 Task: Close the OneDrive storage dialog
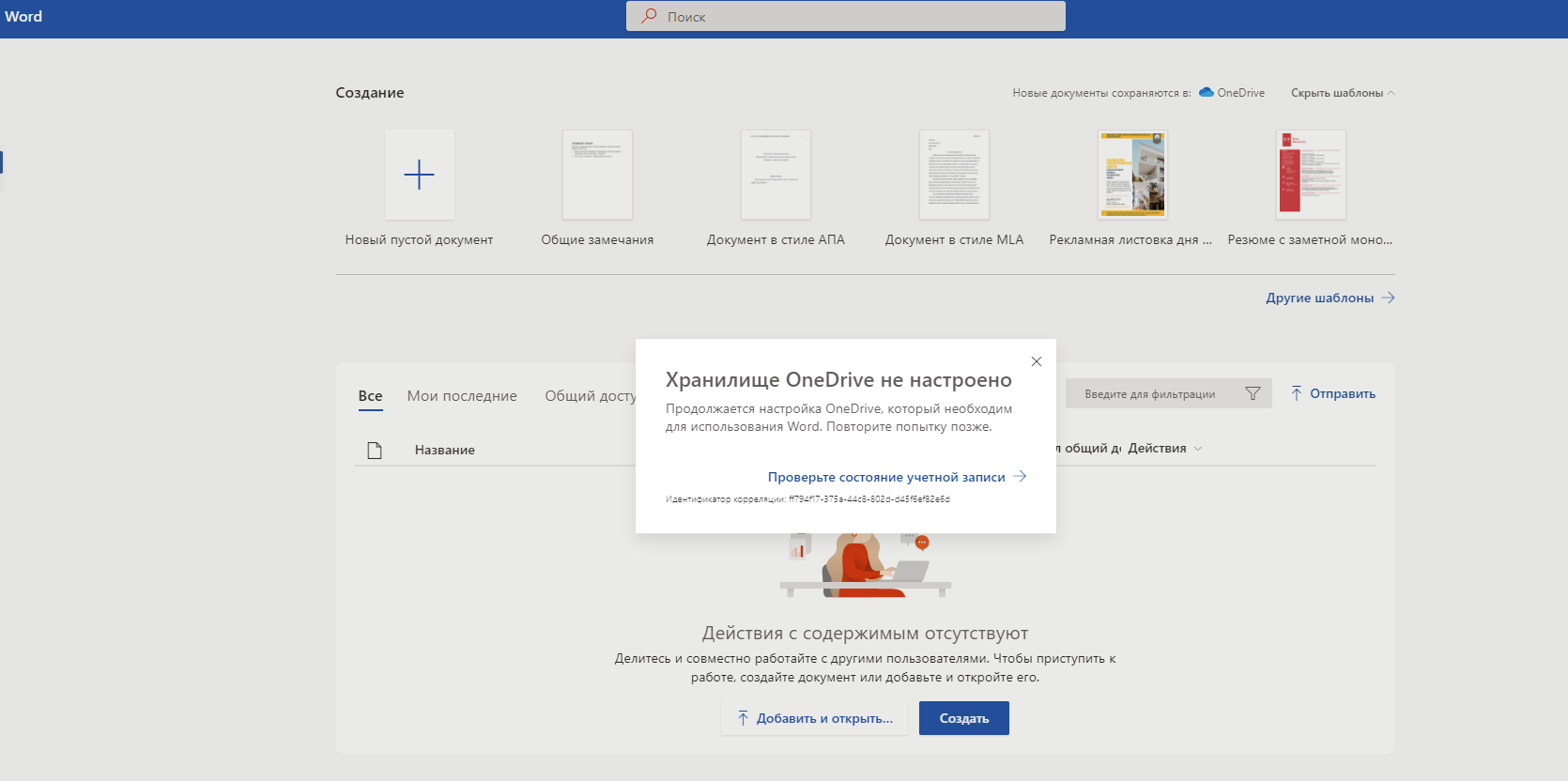[x=1037, y=361]
